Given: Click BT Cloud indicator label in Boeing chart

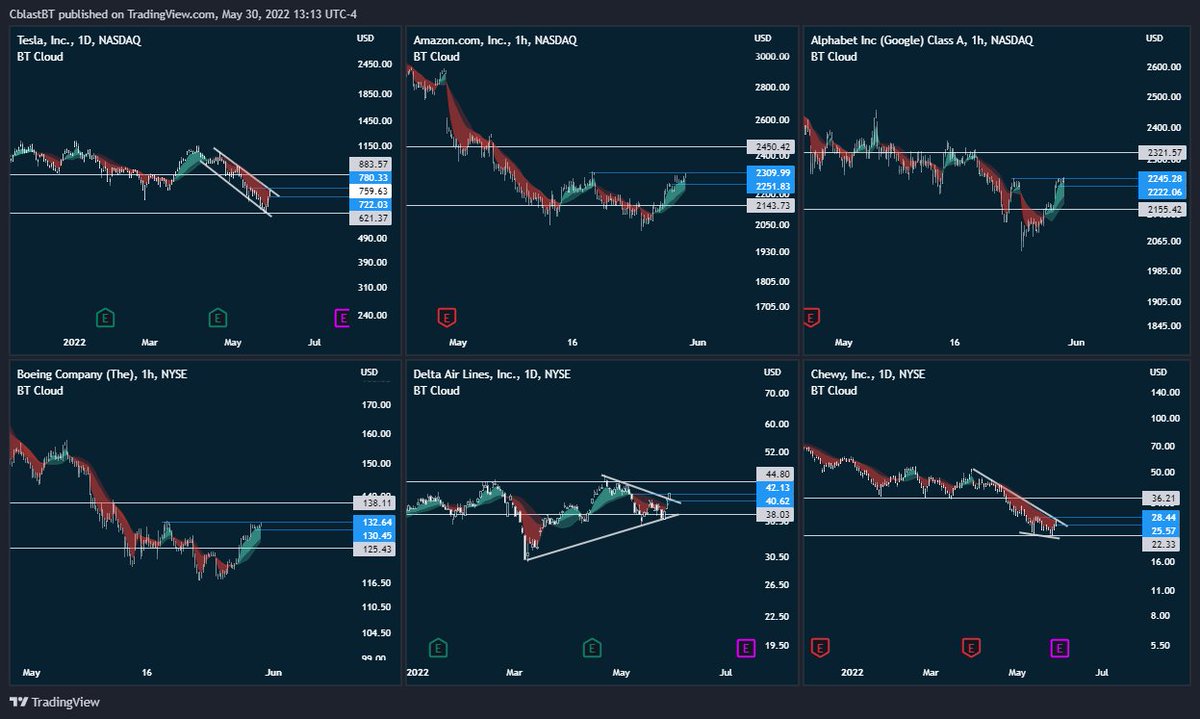Looking at the screenshot, I should pyautogui.click(x=40, y=391).
